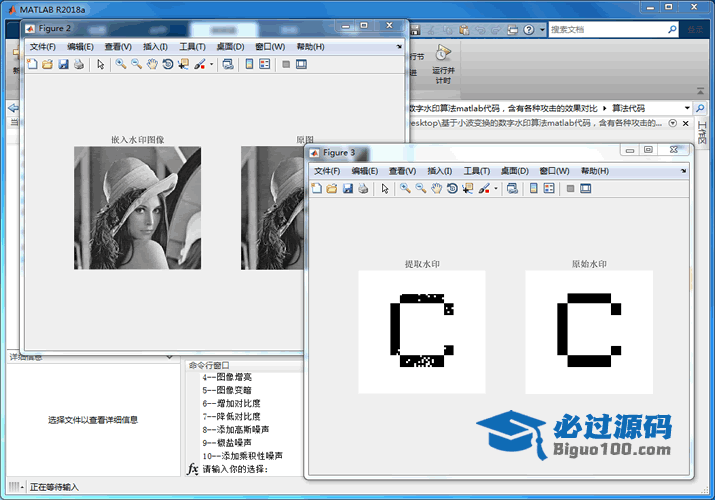Screen dimensions: 715x500
Task: Click New Figure icon in Figure 2 toolbar
Action: click(32, 64)
